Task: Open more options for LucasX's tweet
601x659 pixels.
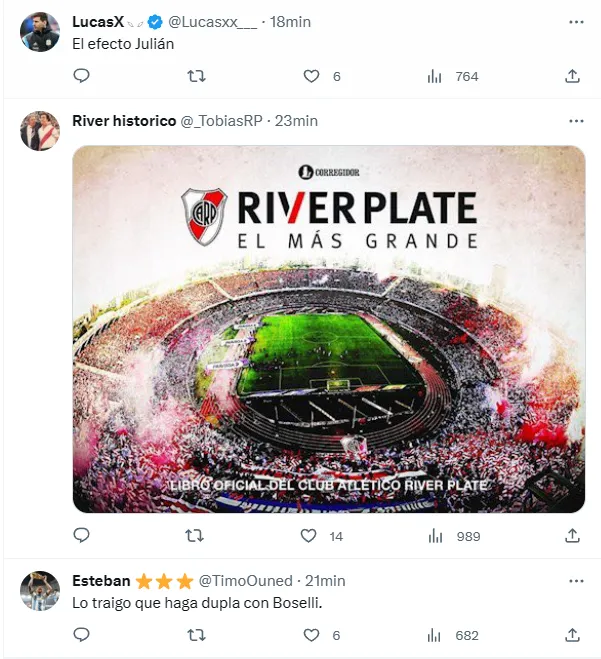Action: (x=575, y=22)
